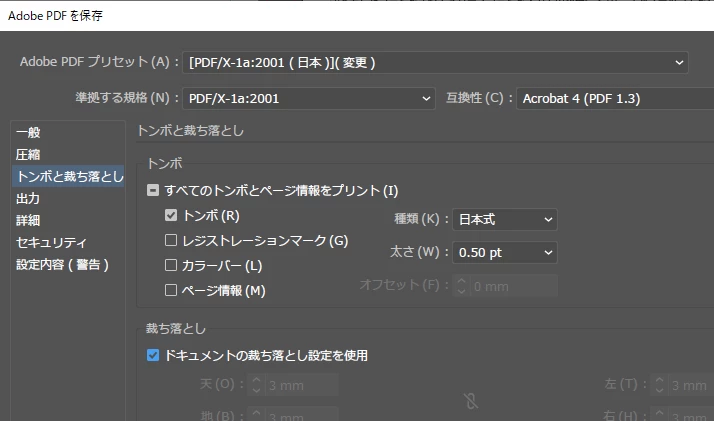Click the bleed link chain icon
This screenshot has width=714, height=421.
coord(471,401)
